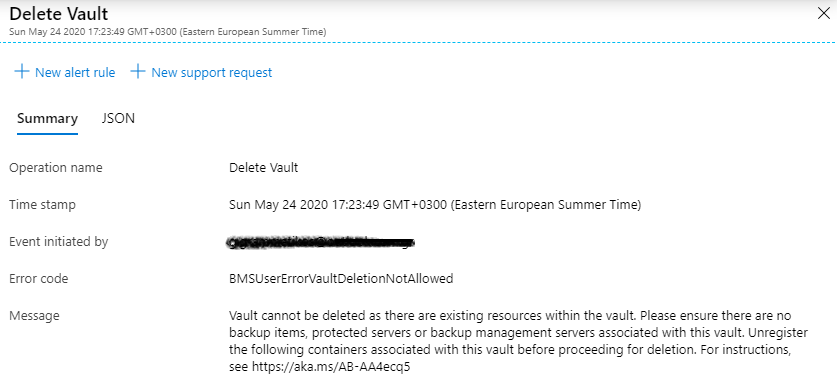Click the Operation name label
The width and height of the screenshot is (837, 383).
[x=56, y=168]
